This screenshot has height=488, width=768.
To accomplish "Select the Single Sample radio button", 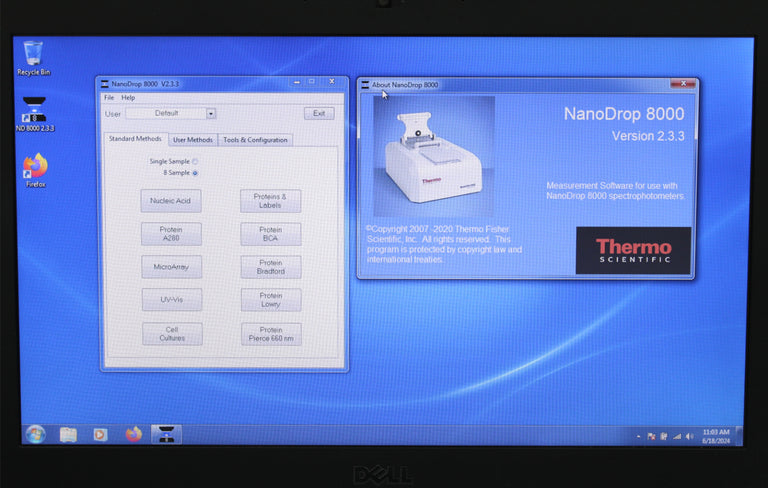I will (x=195, y=161).
